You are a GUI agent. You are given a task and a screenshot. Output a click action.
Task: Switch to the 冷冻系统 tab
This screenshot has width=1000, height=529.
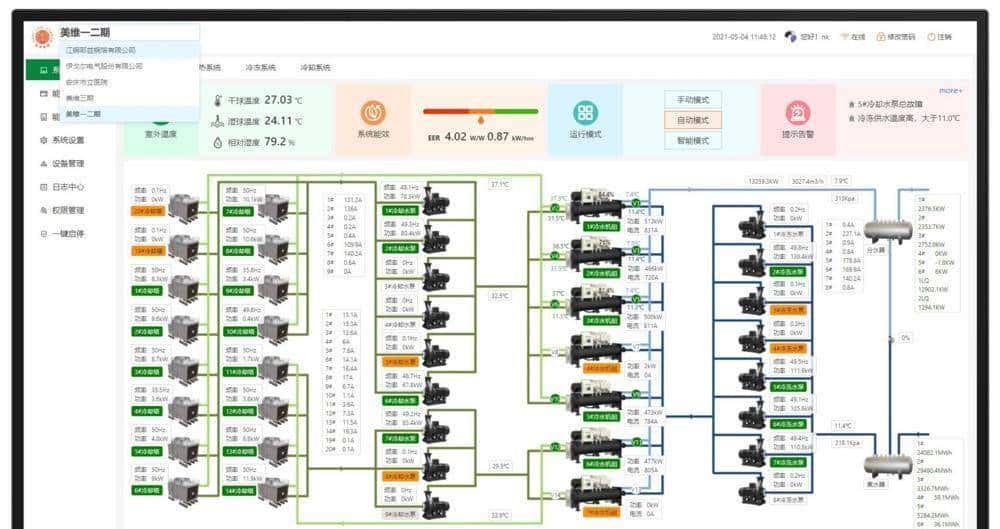[260, 68]
